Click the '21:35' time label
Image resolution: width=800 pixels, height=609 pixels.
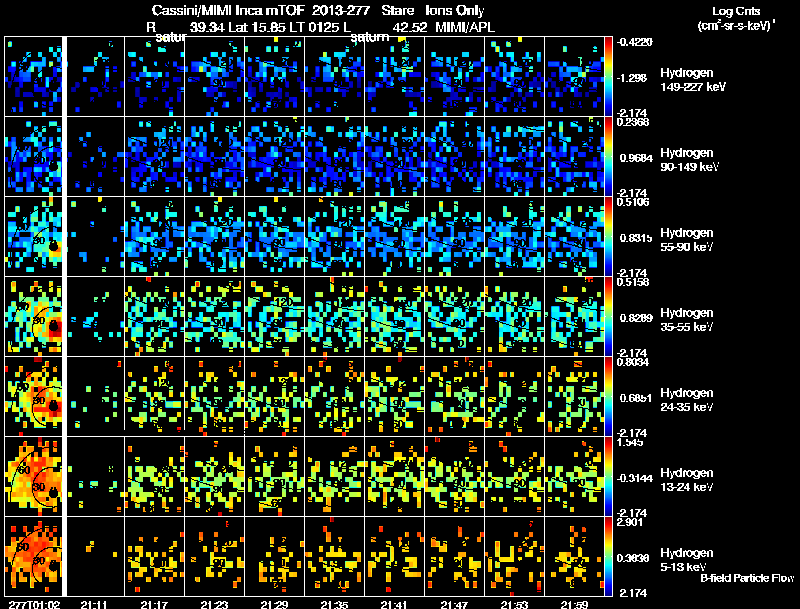pyautogui.click(x=334, y=605)
